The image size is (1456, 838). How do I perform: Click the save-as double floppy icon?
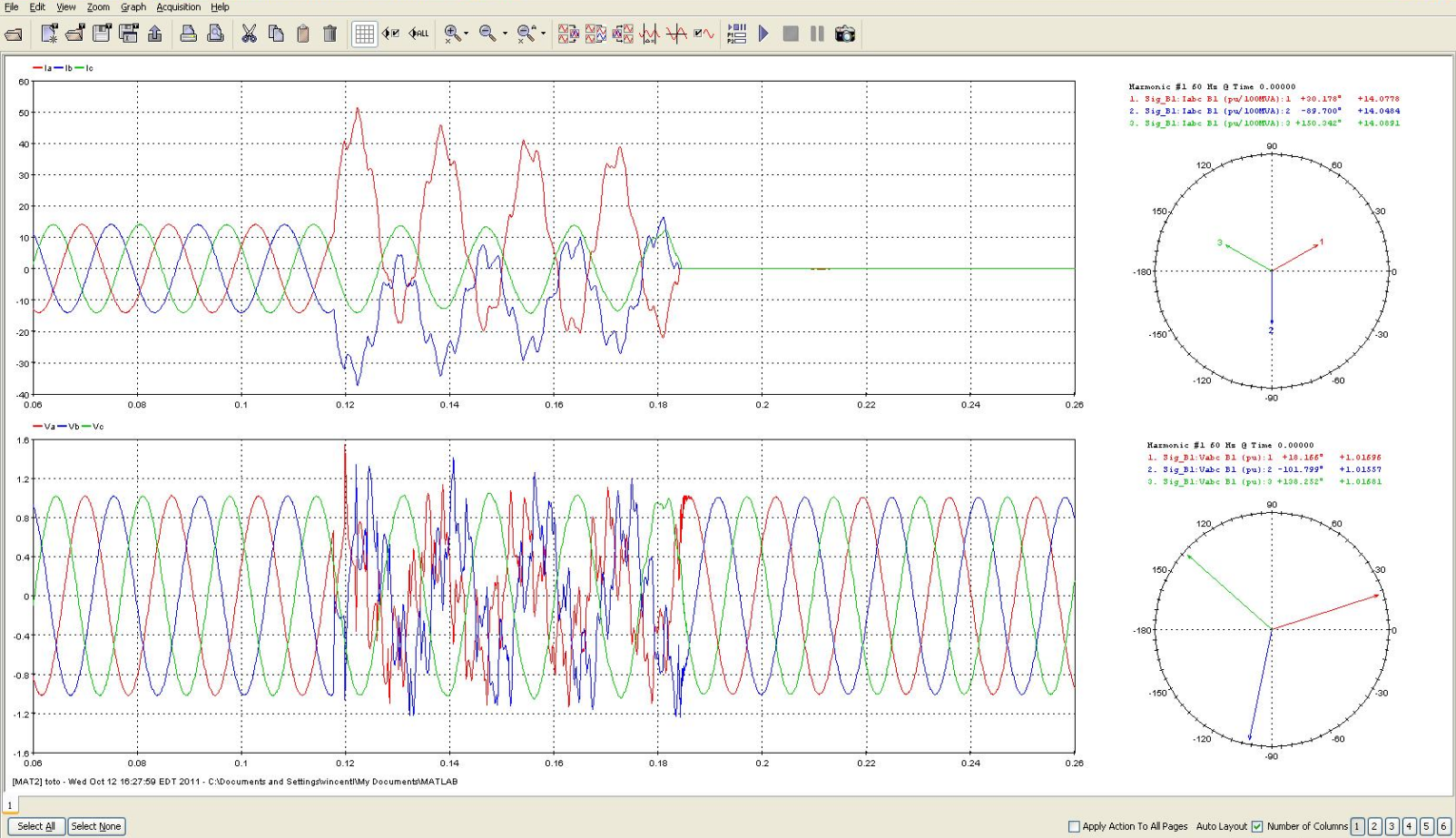[128, 34]
